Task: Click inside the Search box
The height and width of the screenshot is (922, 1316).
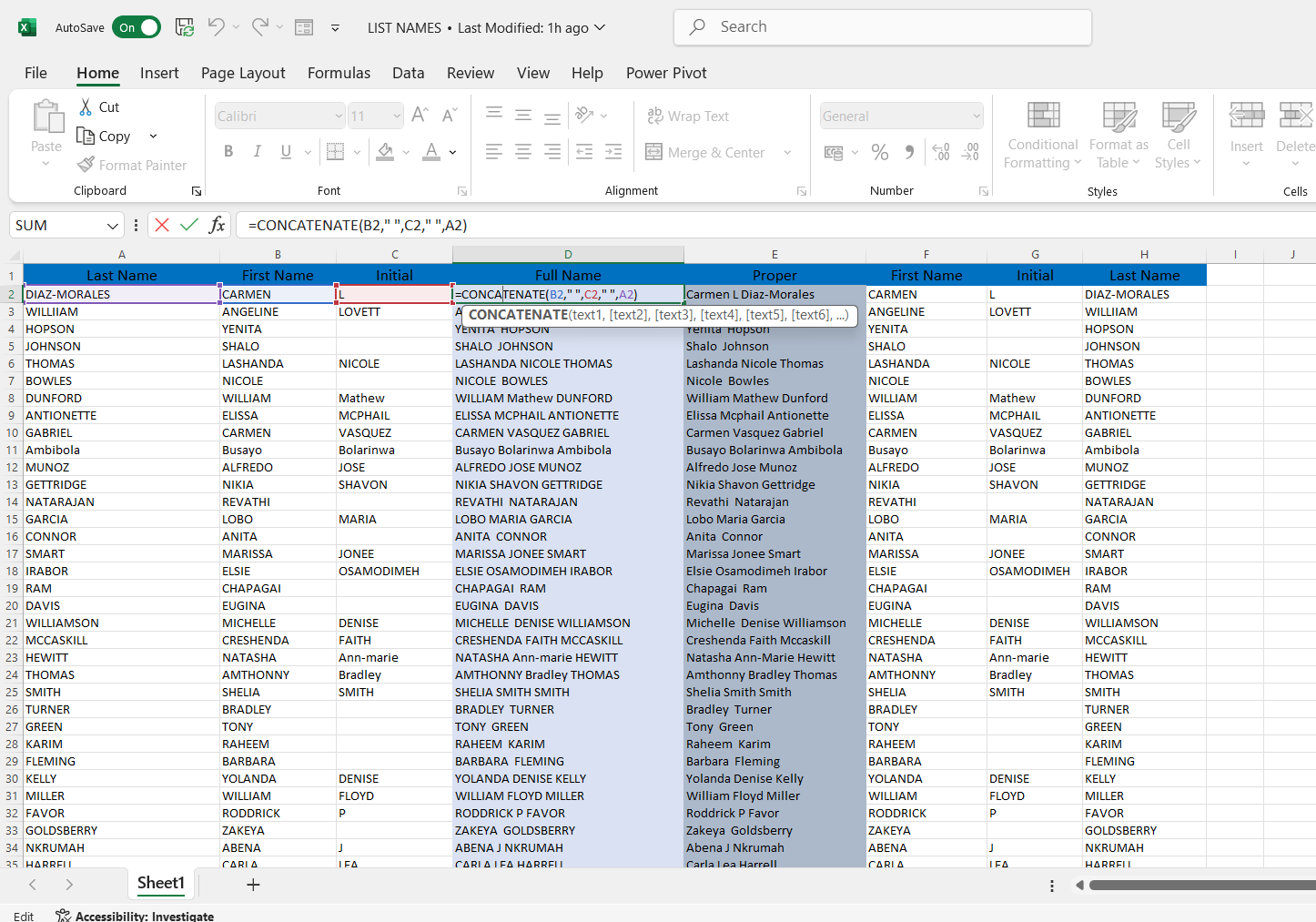Action: tap(883, 27)
